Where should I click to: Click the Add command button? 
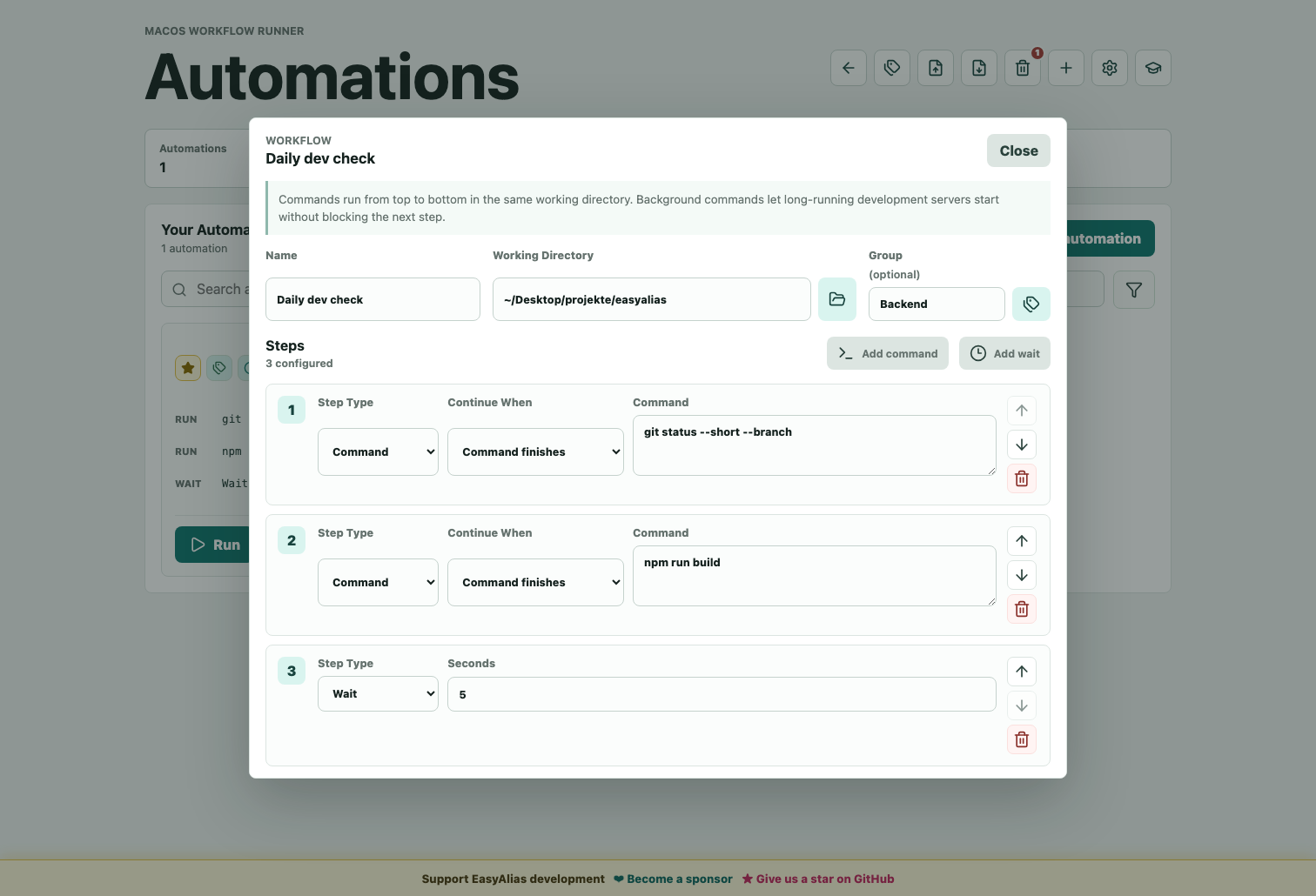pyautogui.click(x=888, y=353)
